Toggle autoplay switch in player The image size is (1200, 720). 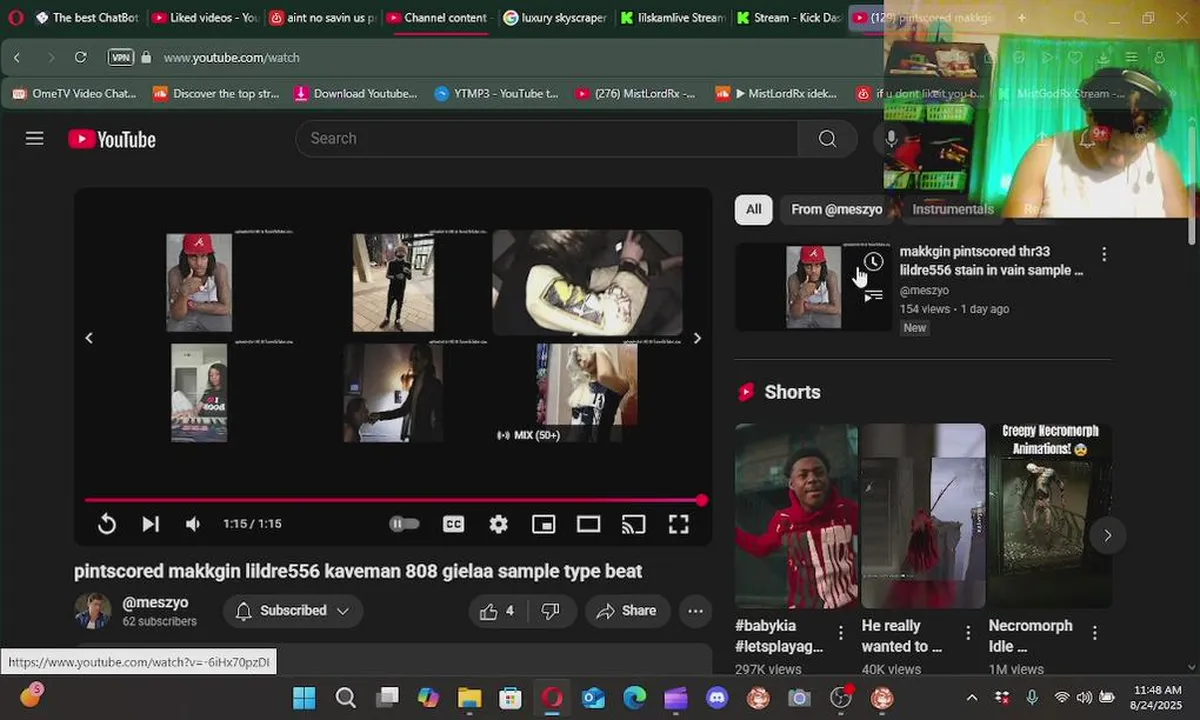pos(404,524)
